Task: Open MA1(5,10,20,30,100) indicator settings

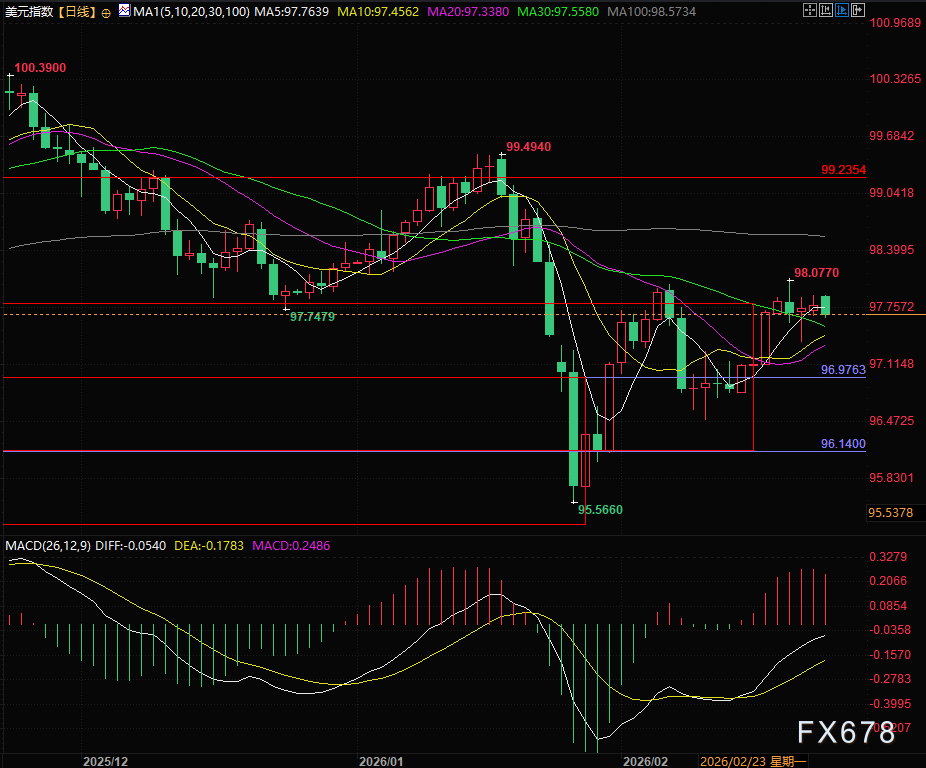Action: (x=191, y=11)
